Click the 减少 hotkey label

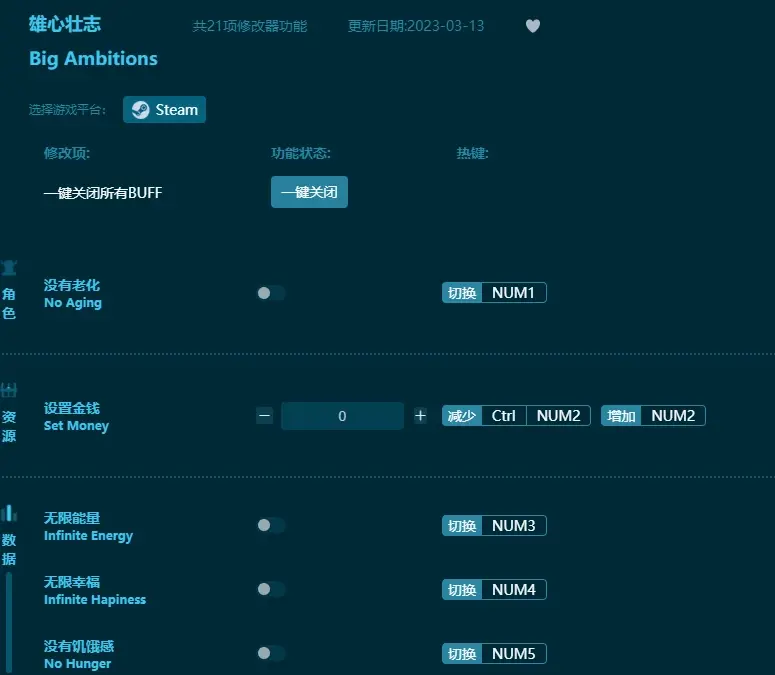pyautogui.click(x=462, y=416)
